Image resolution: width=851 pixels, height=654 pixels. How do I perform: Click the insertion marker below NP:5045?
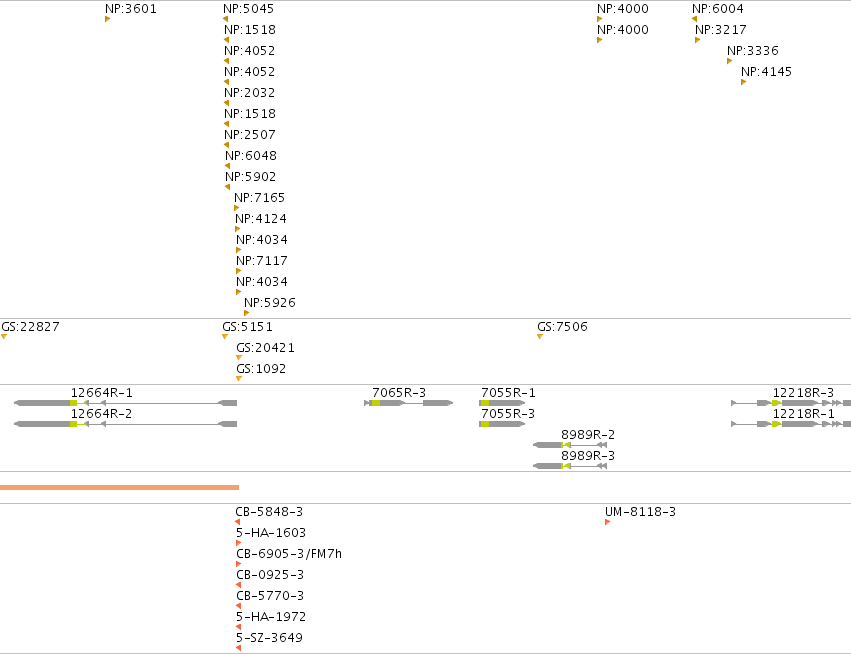[225, 20]
